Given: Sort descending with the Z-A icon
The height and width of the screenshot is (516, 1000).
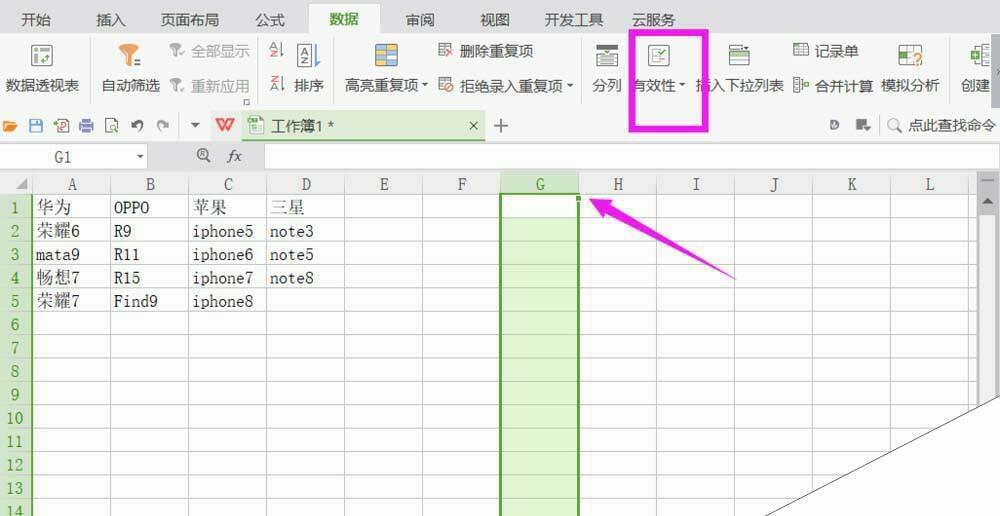Looking at the screenshot, I should tap(276, 84).
